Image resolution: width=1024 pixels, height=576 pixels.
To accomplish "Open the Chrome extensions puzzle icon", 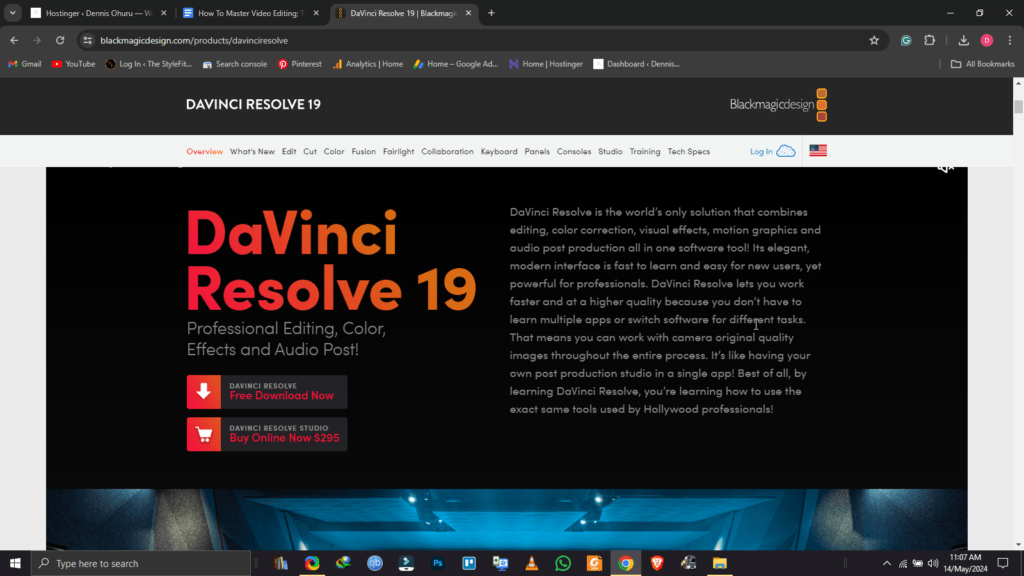I will point(929,40).
